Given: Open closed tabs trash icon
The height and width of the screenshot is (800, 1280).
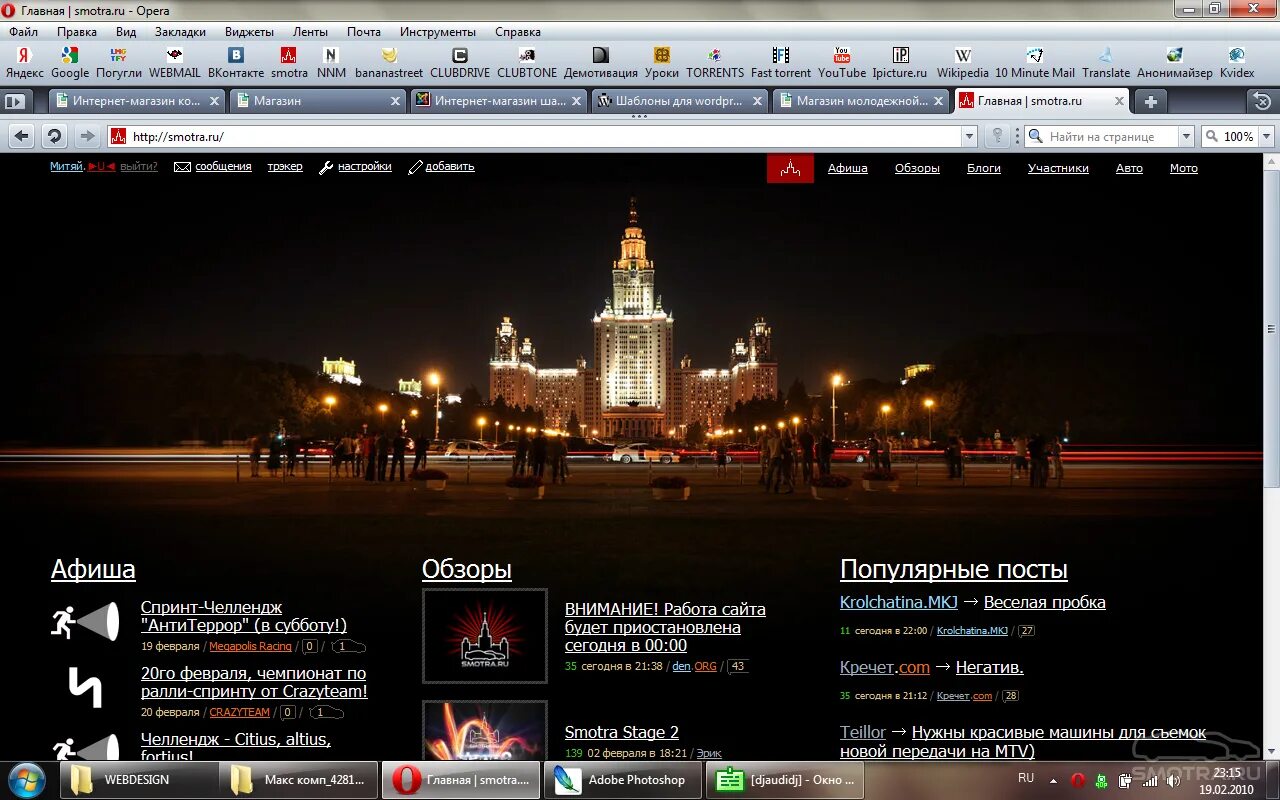Looking at the screenshot, I should tap(1262, 101).
